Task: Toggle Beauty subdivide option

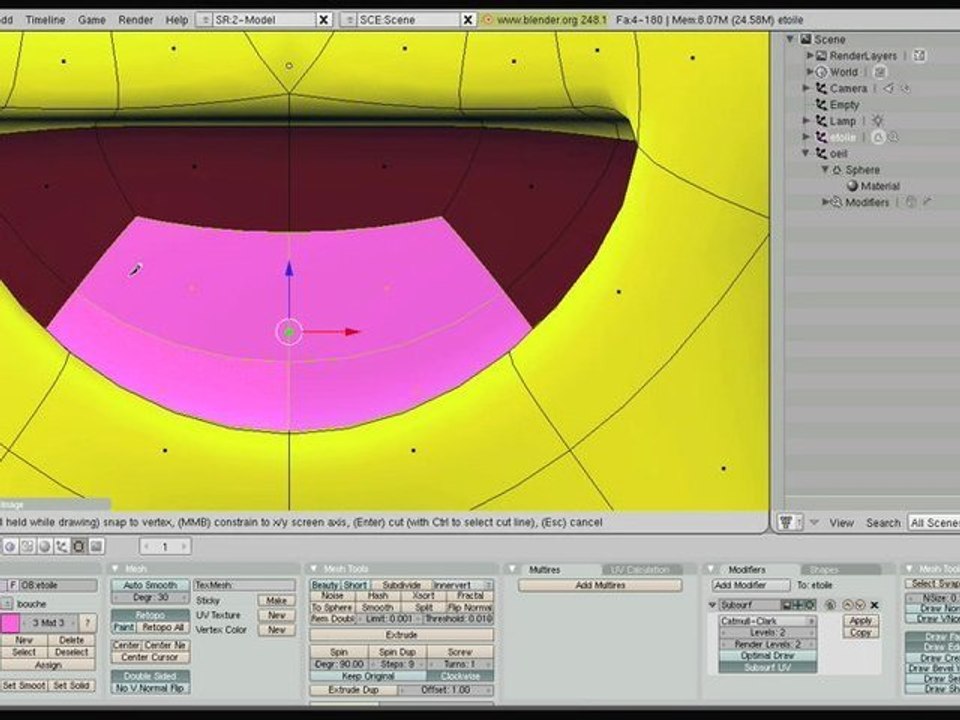Action: click(325, 585)
